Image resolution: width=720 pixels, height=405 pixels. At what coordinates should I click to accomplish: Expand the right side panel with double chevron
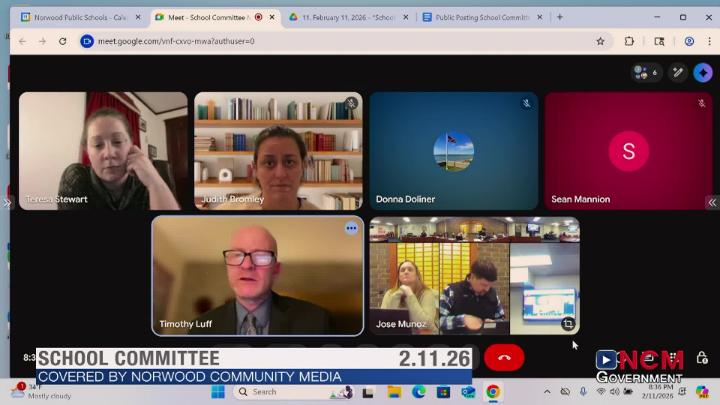[x=712, y=202]
